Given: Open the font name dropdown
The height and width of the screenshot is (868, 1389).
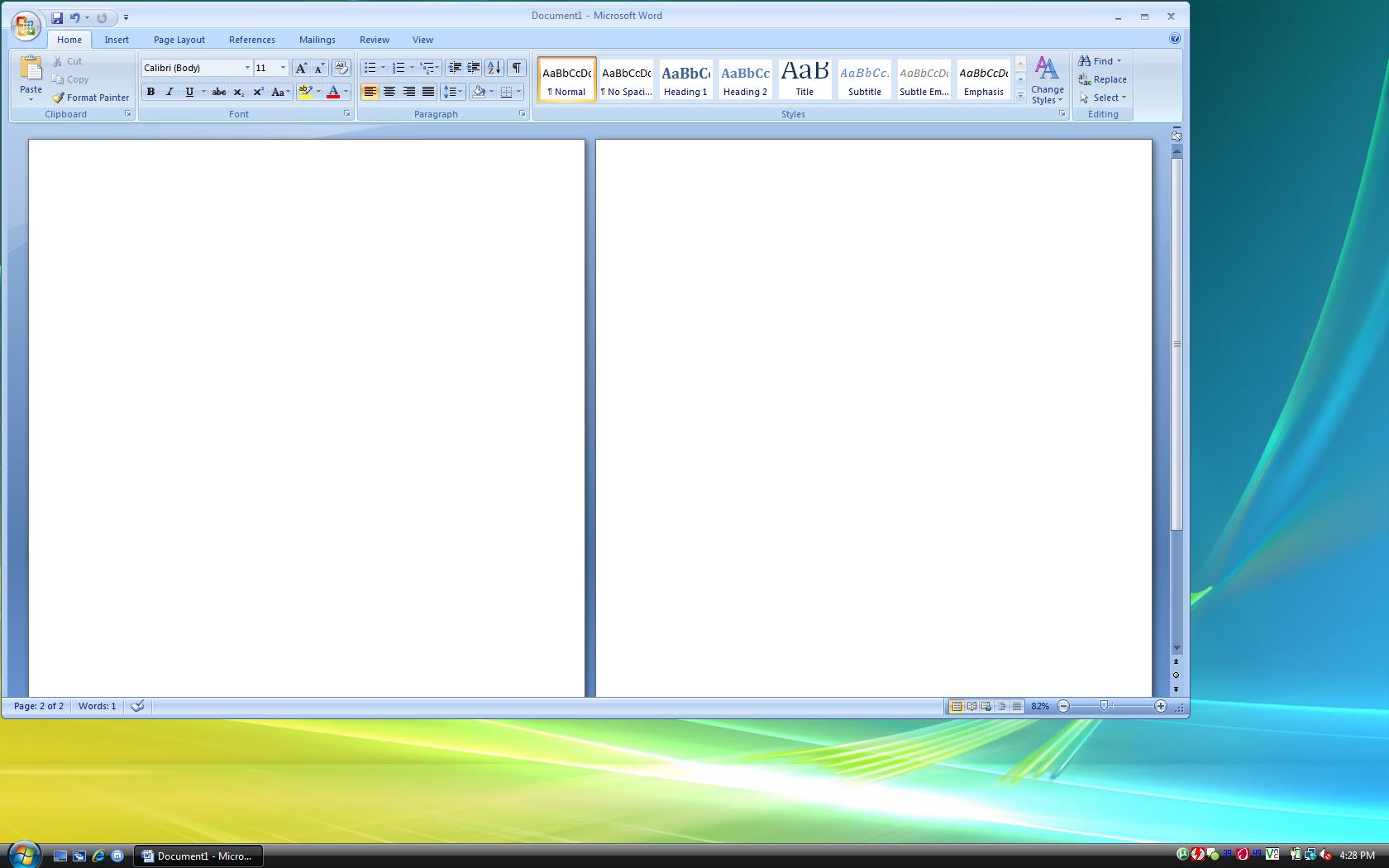Looking at the screenshot, I should coord(246,68).
